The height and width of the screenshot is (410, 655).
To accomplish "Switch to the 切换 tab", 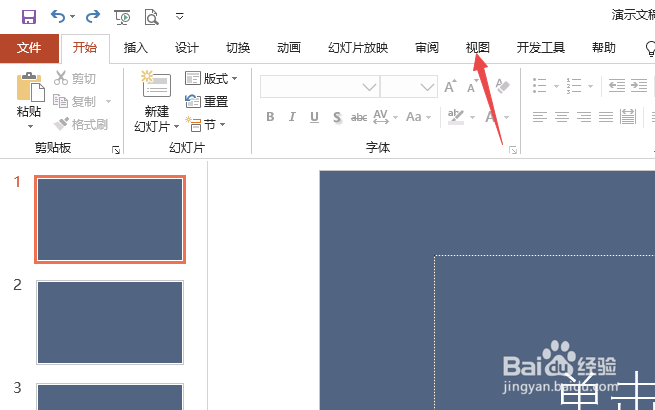I will click(238, 48).
